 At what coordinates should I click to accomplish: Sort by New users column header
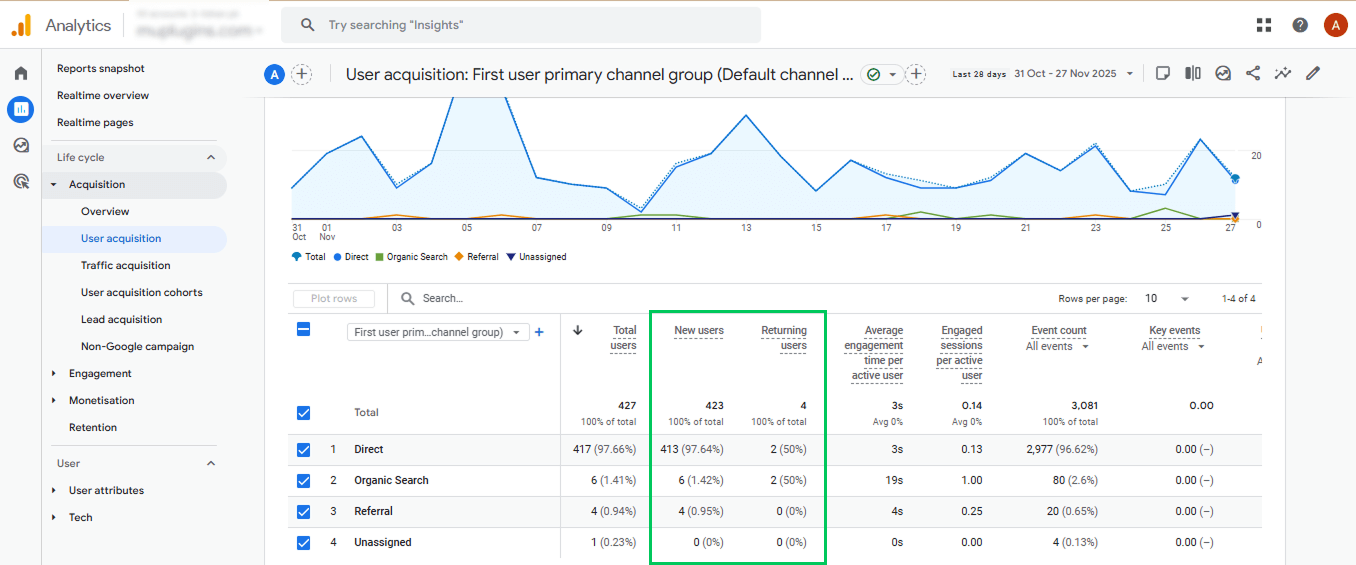[699, 330]
